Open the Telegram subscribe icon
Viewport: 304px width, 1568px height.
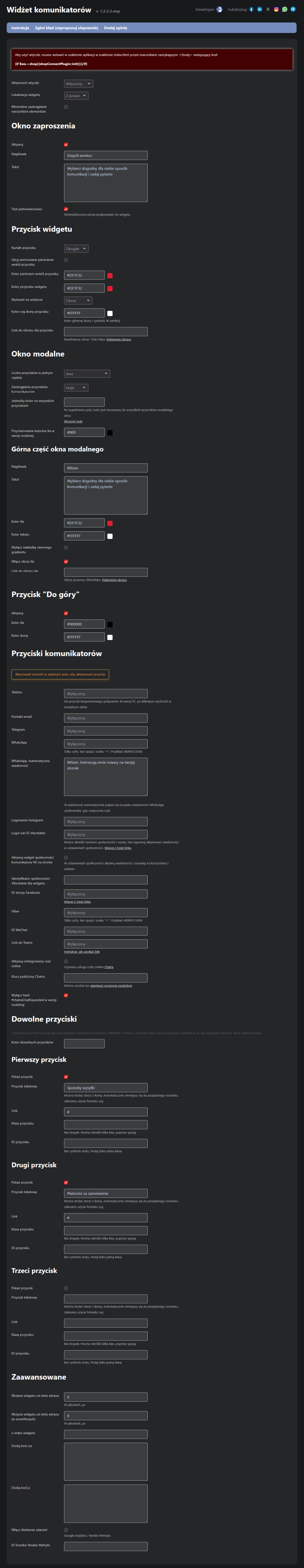(x=292, y=9)
